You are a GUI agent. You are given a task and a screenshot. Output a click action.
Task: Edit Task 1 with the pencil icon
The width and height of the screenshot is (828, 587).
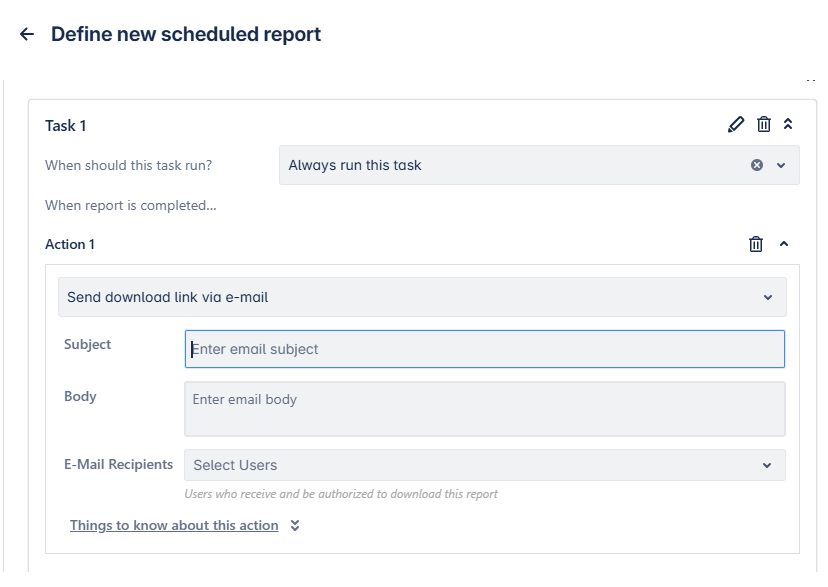click(736, 125)
